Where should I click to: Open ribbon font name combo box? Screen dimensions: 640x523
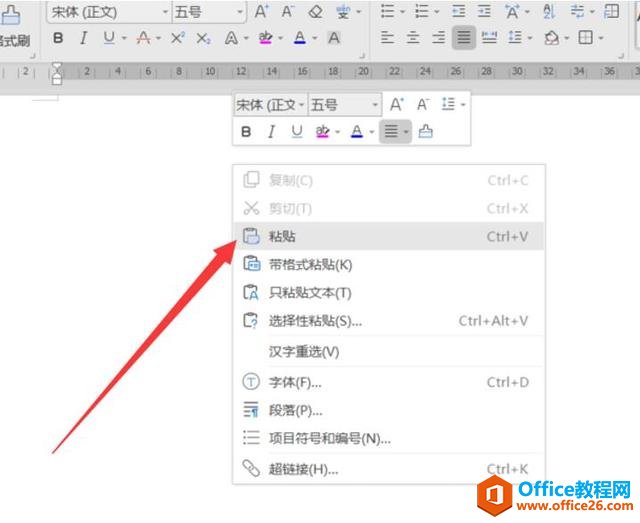[x=109, y=12]
